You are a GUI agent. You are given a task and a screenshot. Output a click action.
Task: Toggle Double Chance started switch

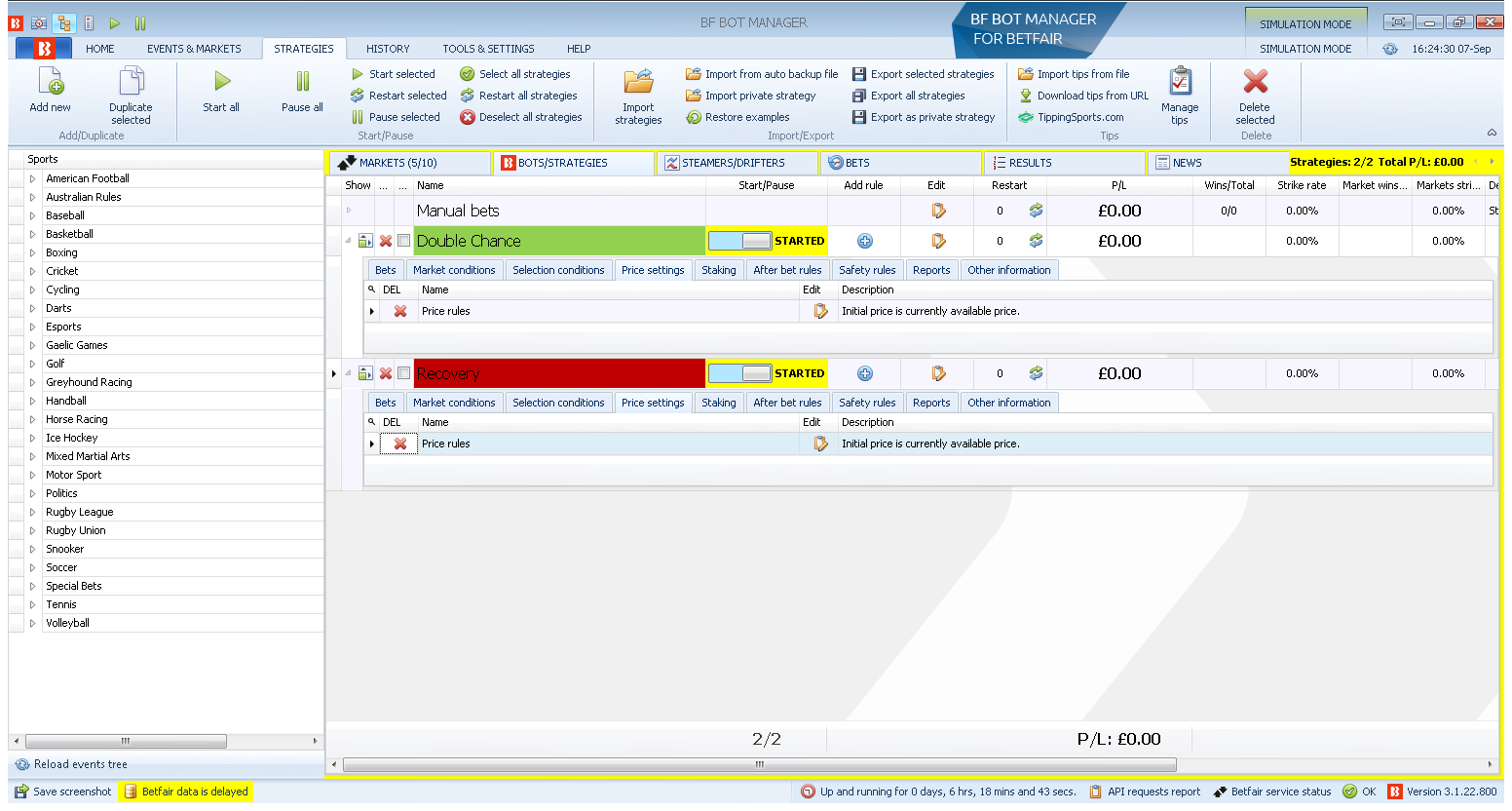click(x=740, y=241)
